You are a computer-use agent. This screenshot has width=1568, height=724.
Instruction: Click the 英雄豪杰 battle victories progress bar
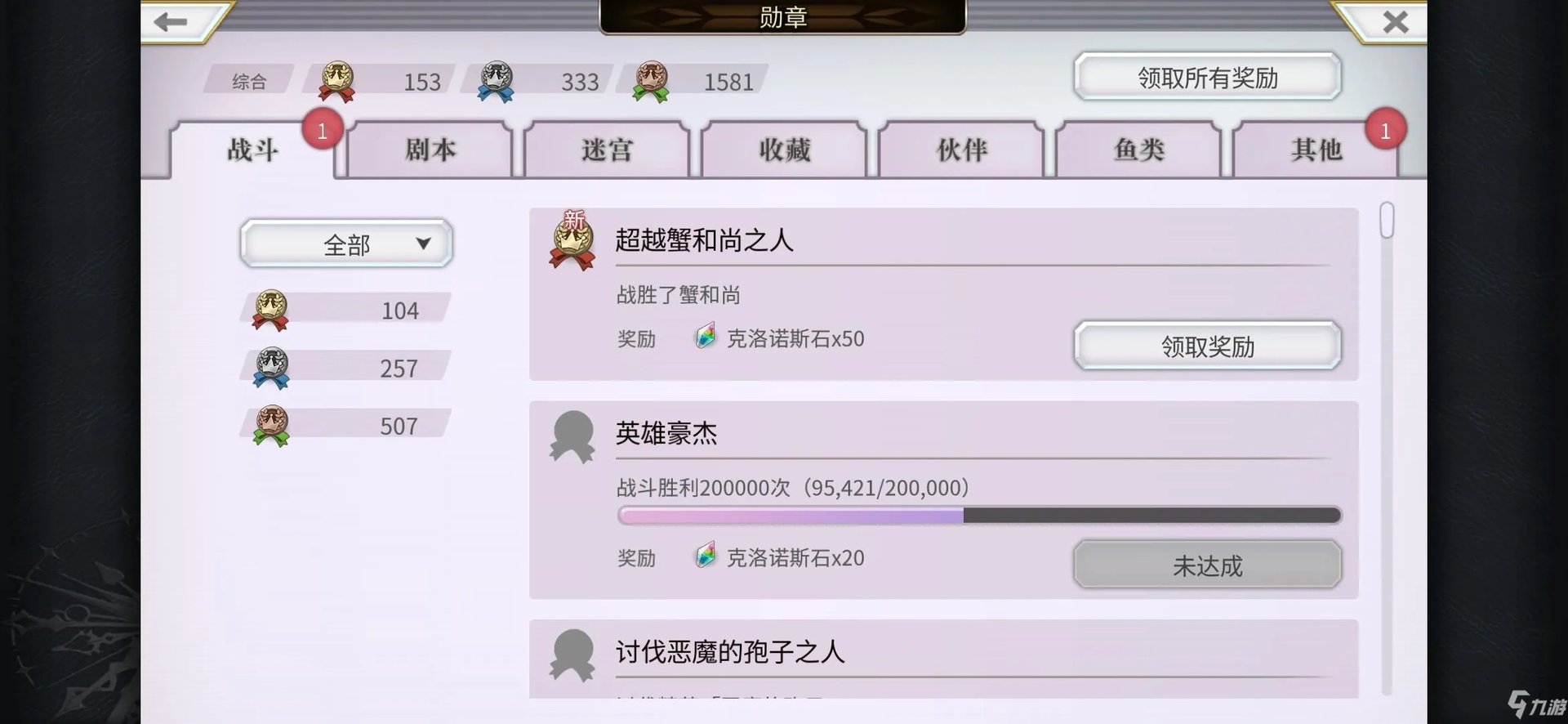979,515
